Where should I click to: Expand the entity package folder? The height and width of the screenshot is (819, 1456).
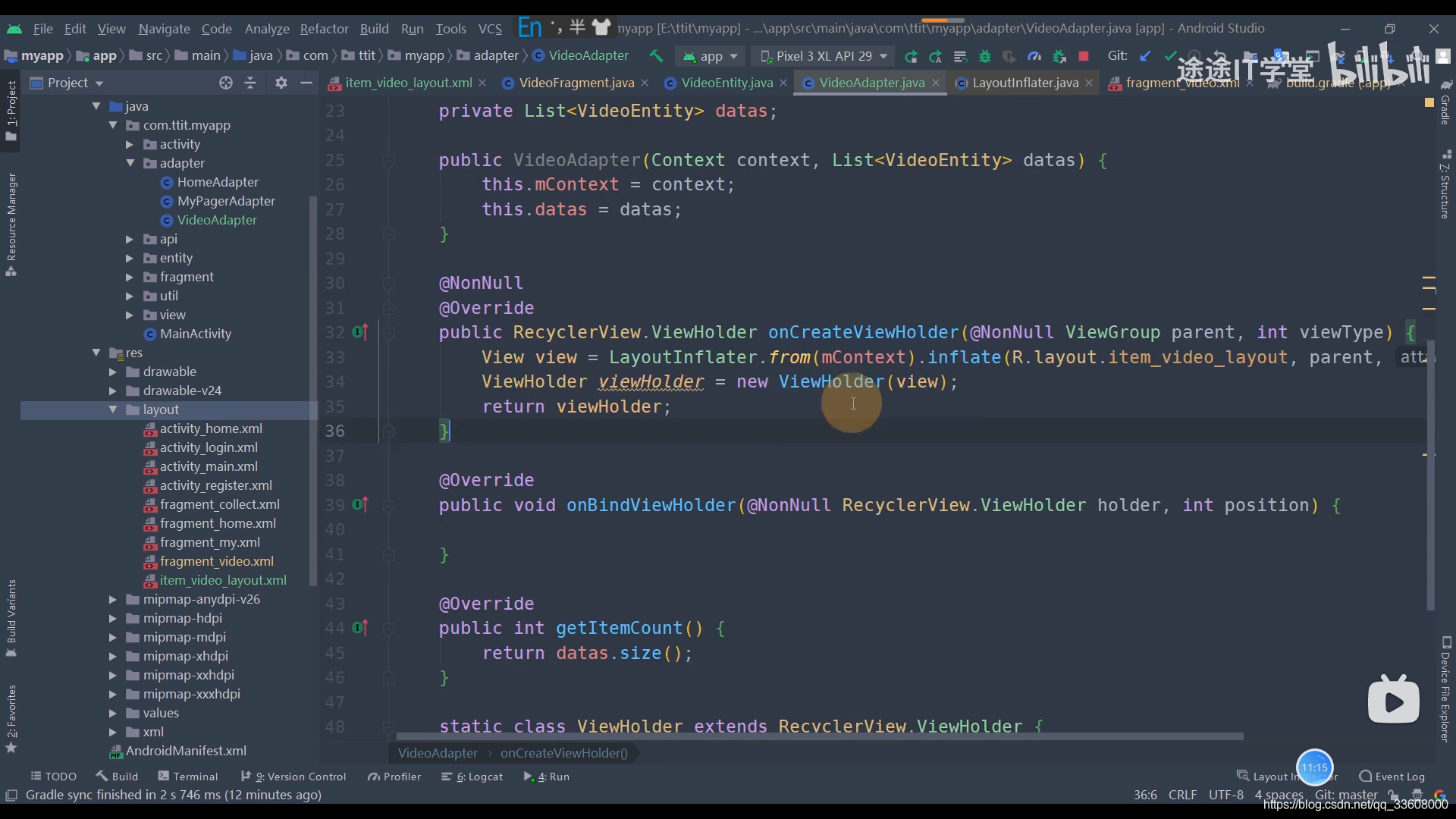pos(130,258)
